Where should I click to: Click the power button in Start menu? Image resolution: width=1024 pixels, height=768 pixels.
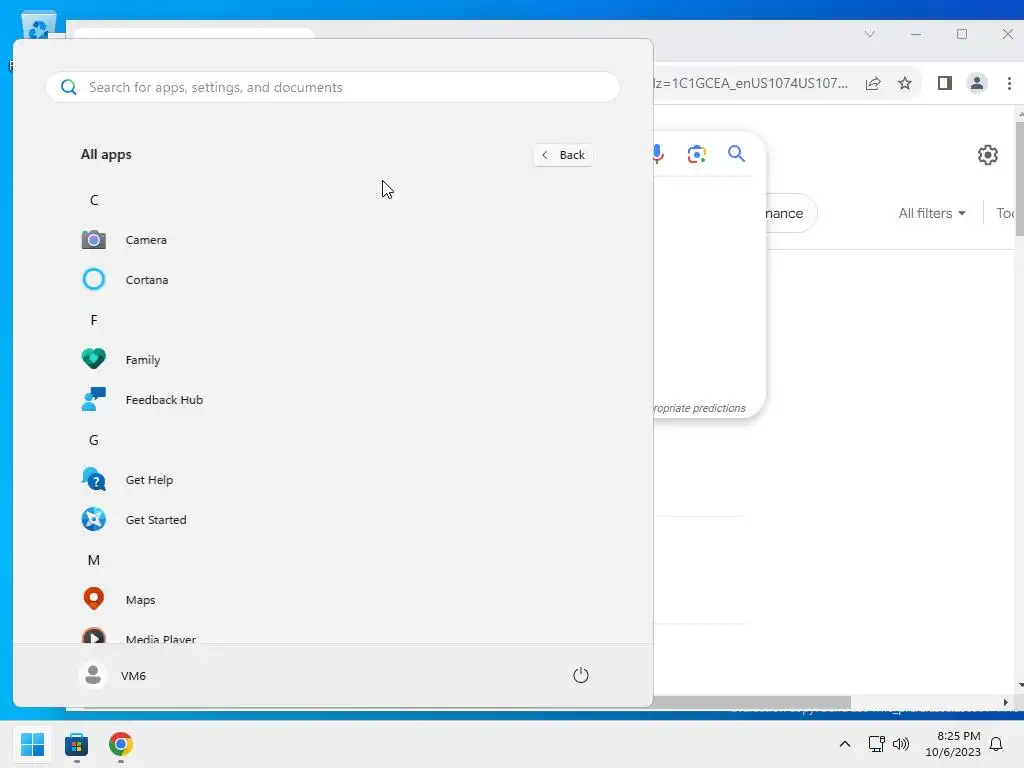coord(581,675)
